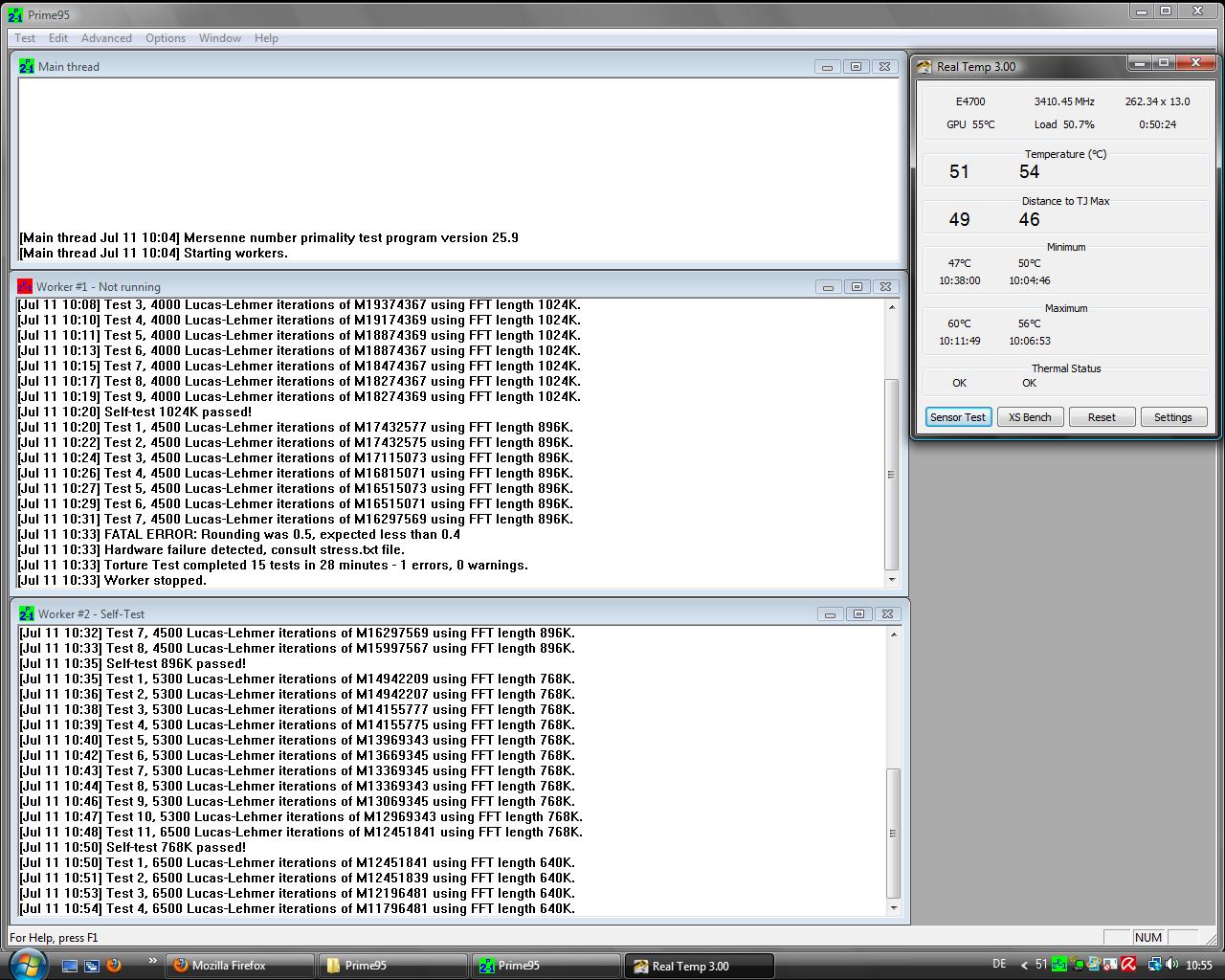Viewport: 1225px width, 980px height.
Task: Click the Load 50.7% value
Action: tap(1064, 124)
